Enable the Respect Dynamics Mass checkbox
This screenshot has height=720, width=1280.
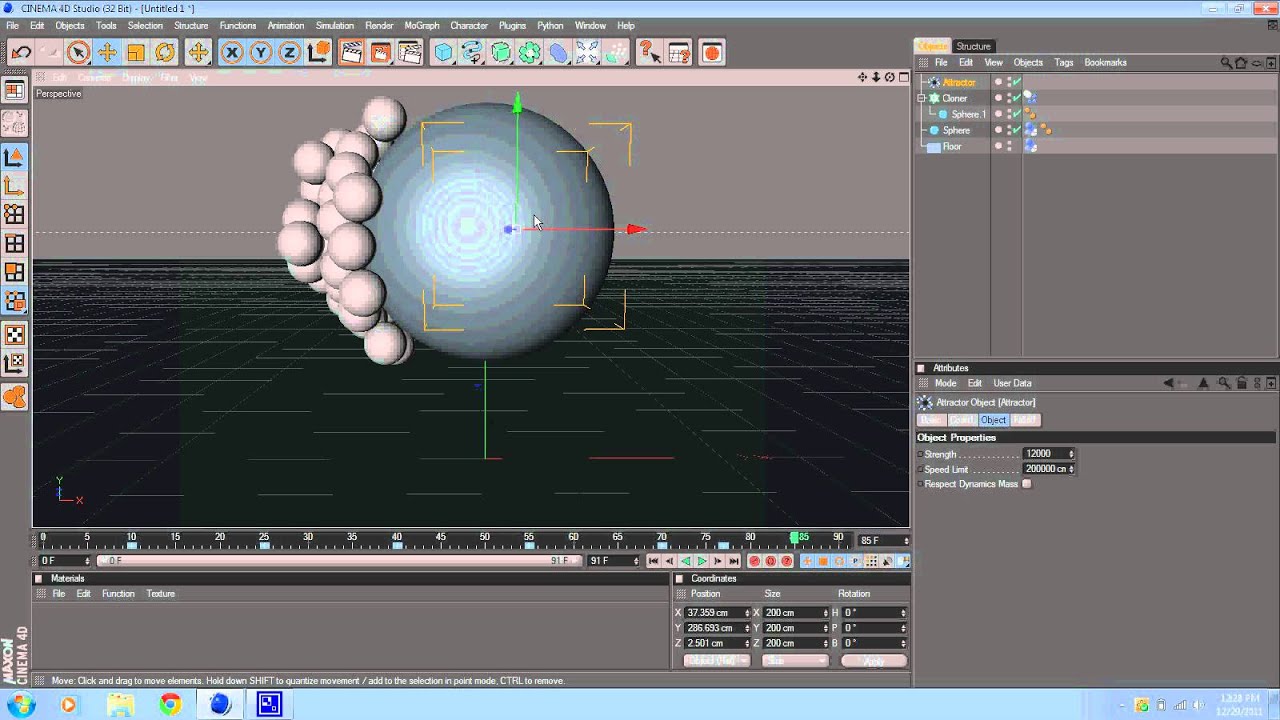coord(1026,484)
